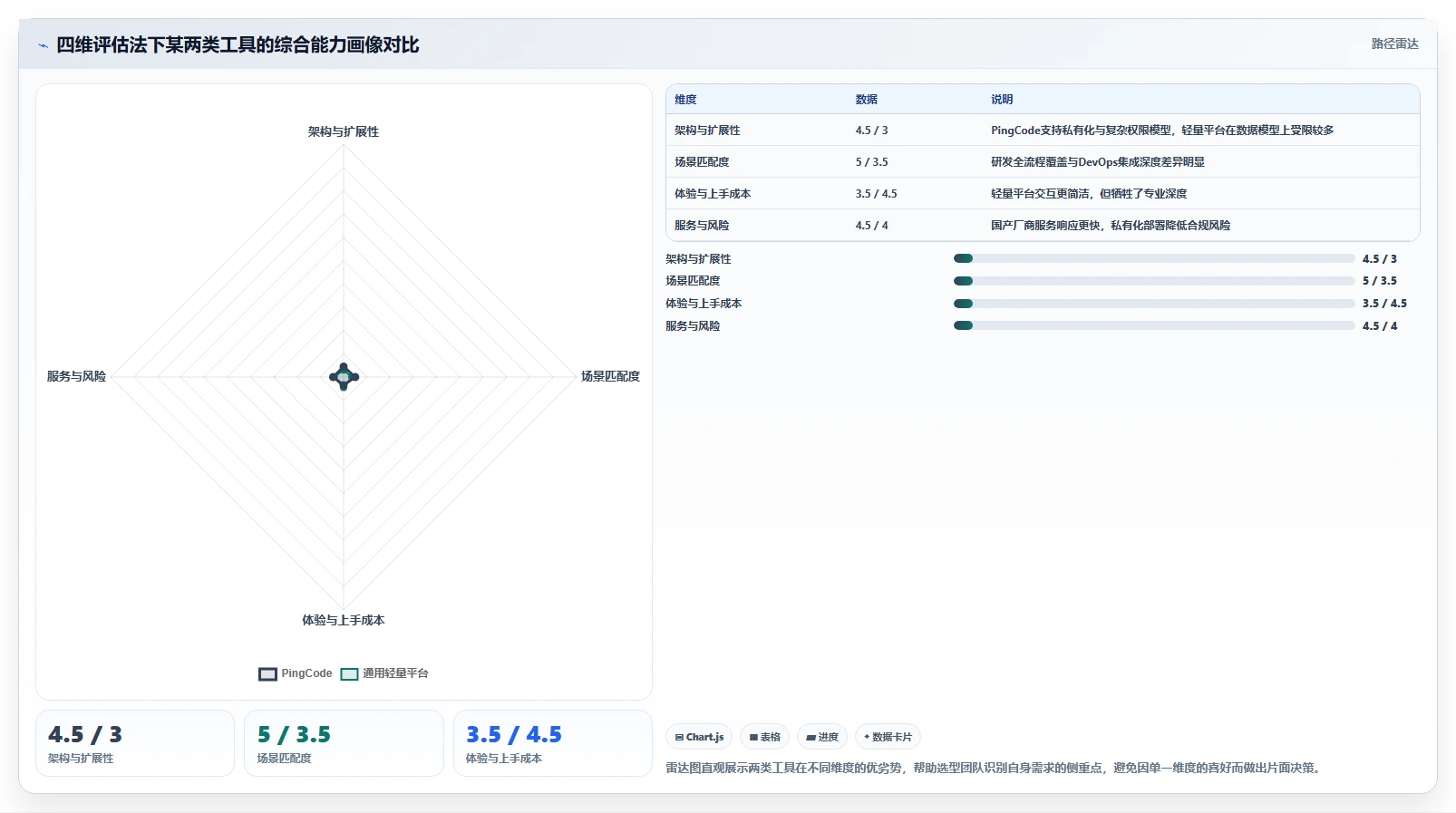Click the 场景匹配度 axis label on the radar chart

(610, 376)
